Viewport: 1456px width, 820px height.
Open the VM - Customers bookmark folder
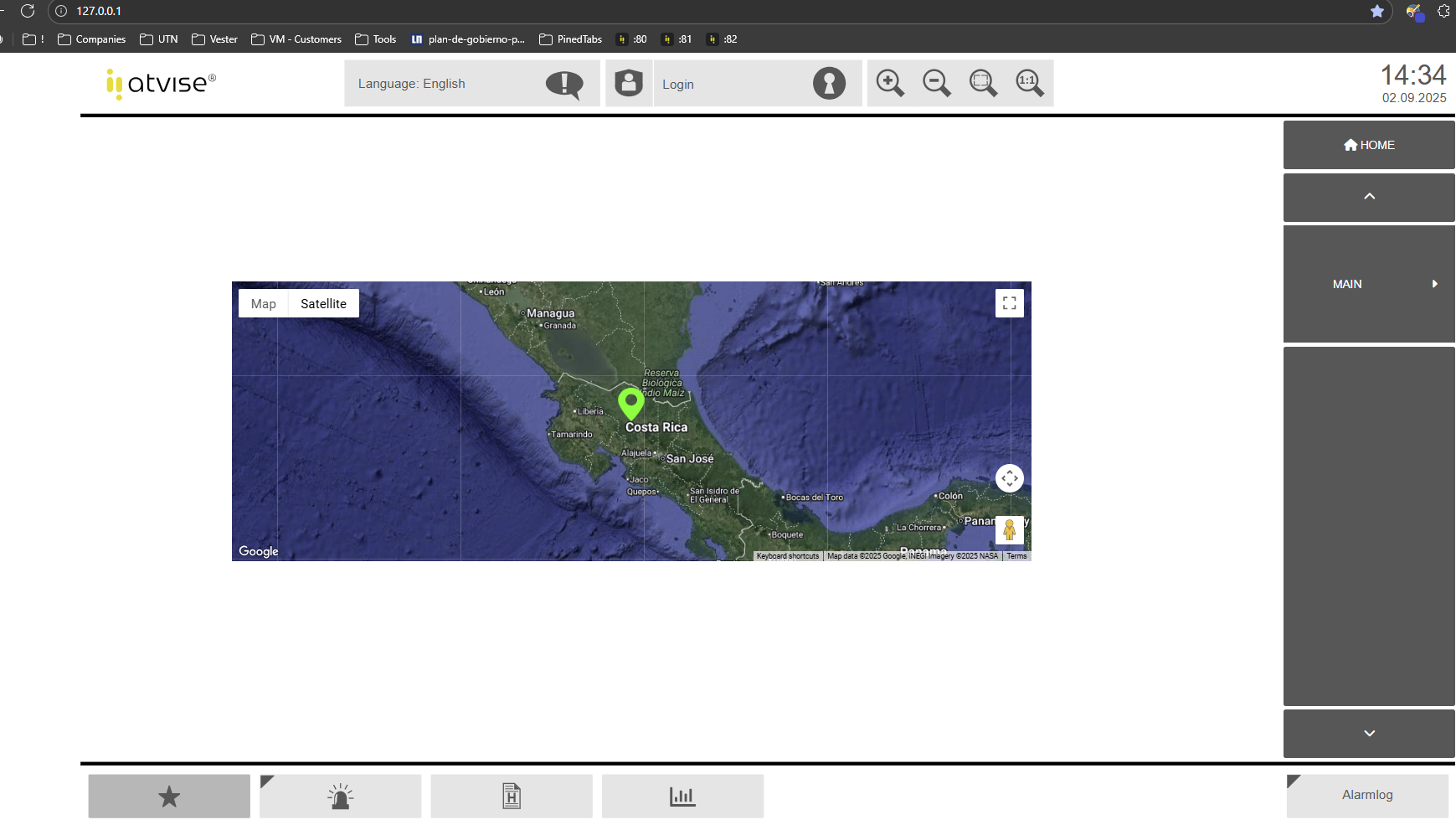pos(296,39)
